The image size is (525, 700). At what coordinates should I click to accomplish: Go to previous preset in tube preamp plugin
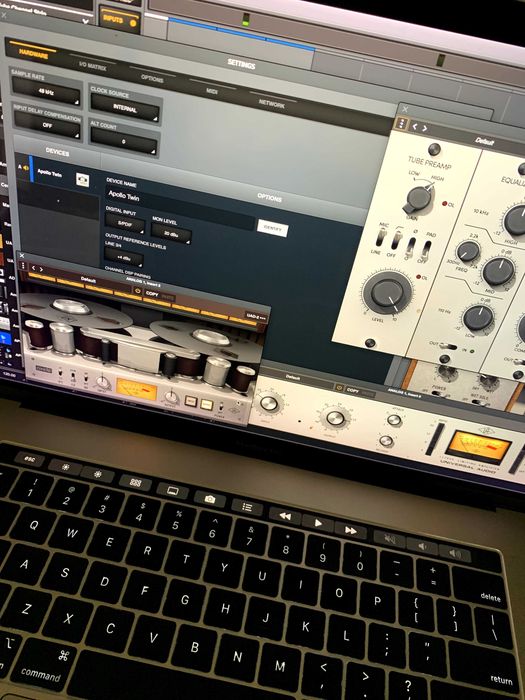pos(415,127)
